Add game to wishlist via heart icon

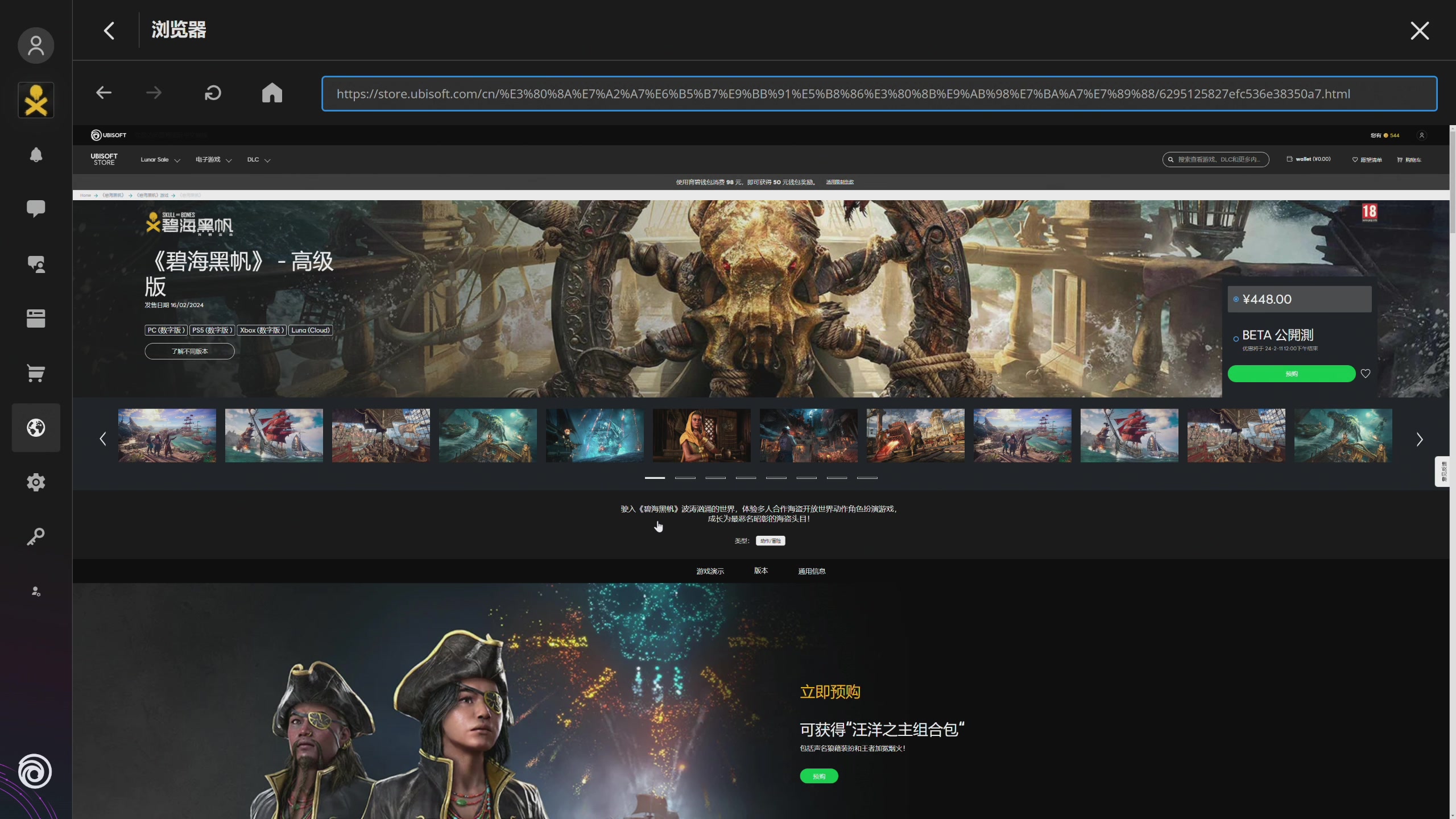[1365, 374]
